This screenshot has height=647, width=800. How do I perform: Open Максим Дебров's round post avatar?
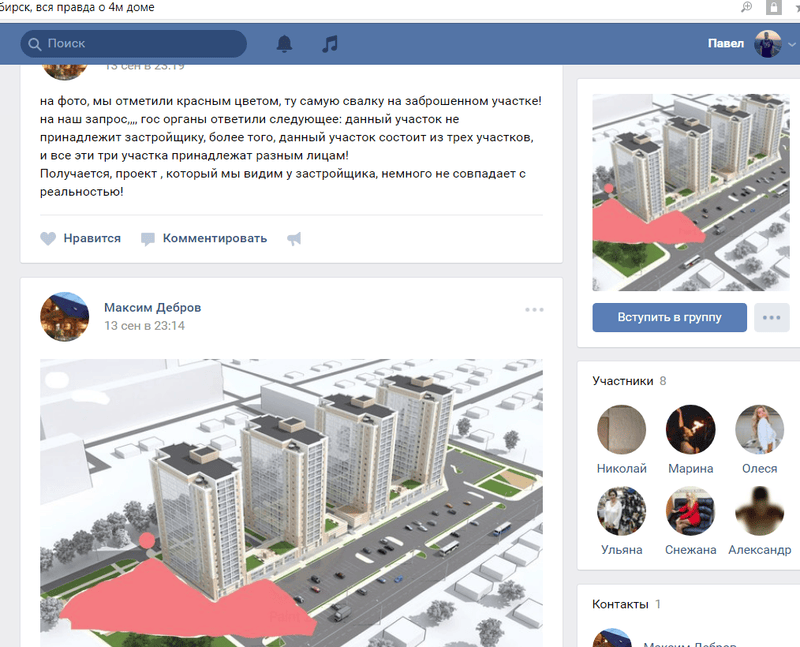click(65, 317)
